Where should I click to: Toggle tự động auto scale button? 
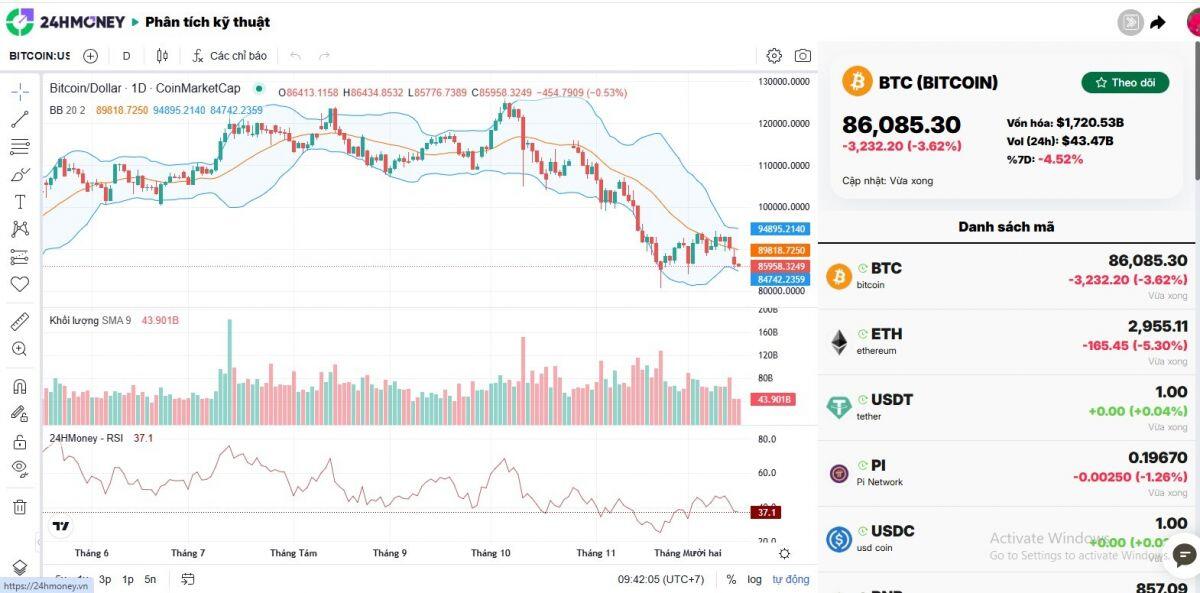point(791,579)
